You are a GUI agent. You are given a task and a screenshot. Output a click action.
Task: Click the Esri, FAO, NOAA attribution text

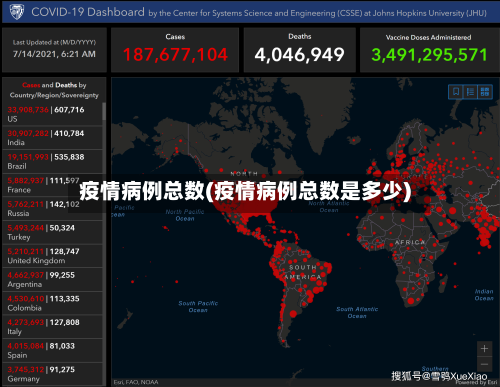pos(136,382)
